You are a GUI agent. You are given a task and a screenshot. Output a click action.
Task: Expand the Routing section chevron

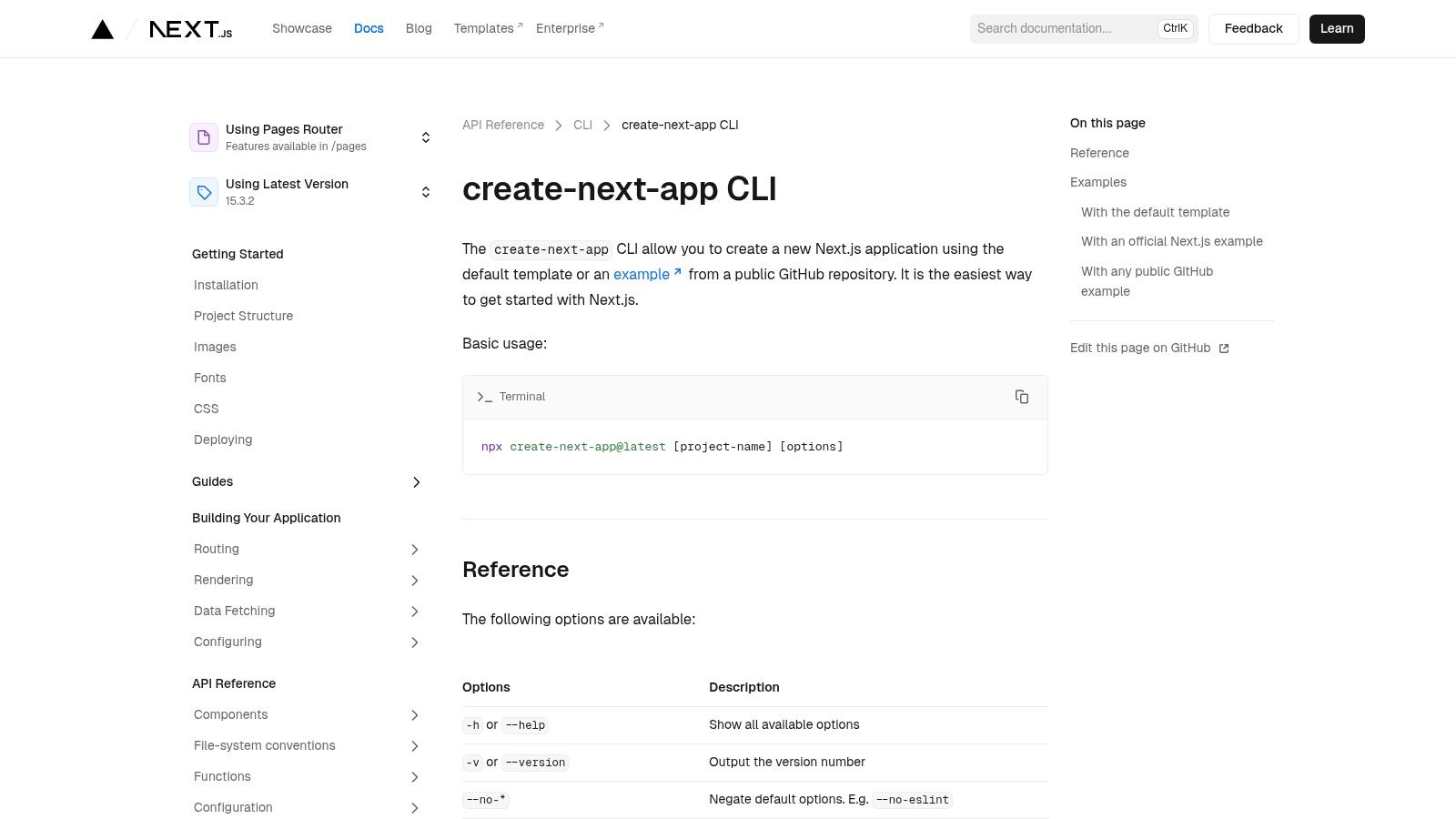point(415,550)
